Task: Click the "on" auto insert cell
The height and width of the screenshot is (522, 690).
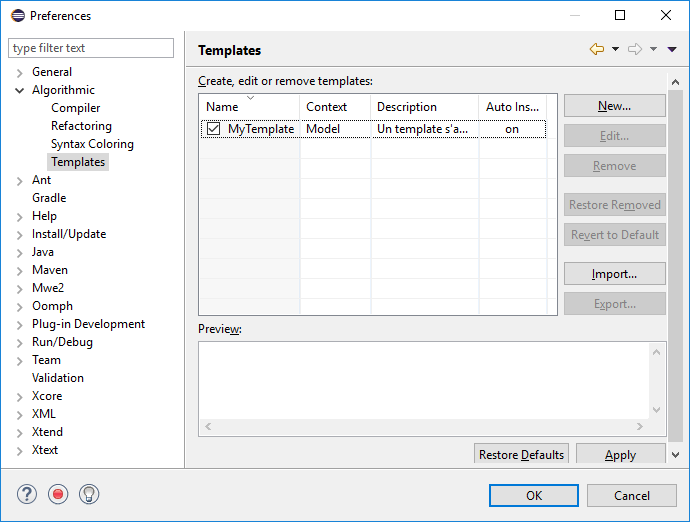Action: (x=512, y=129)
